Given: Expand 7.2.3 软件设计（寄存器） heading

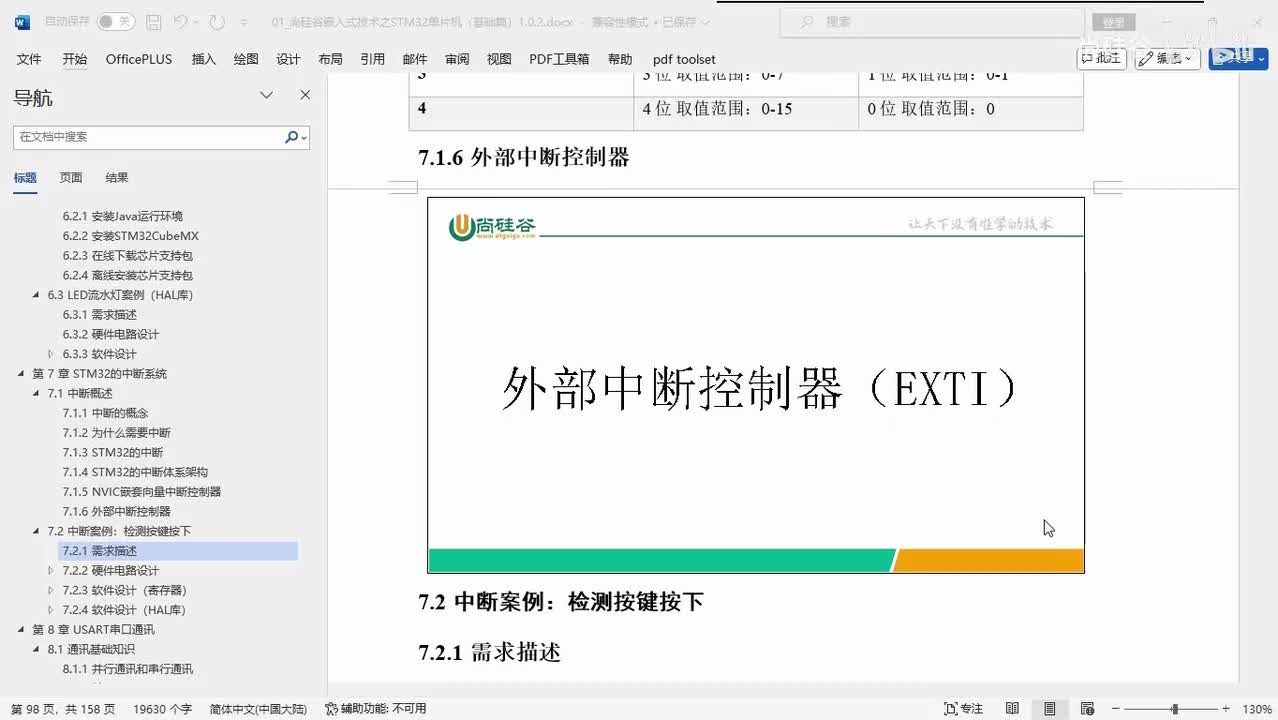Looking at the screenshot, I should tap(51, 590).
